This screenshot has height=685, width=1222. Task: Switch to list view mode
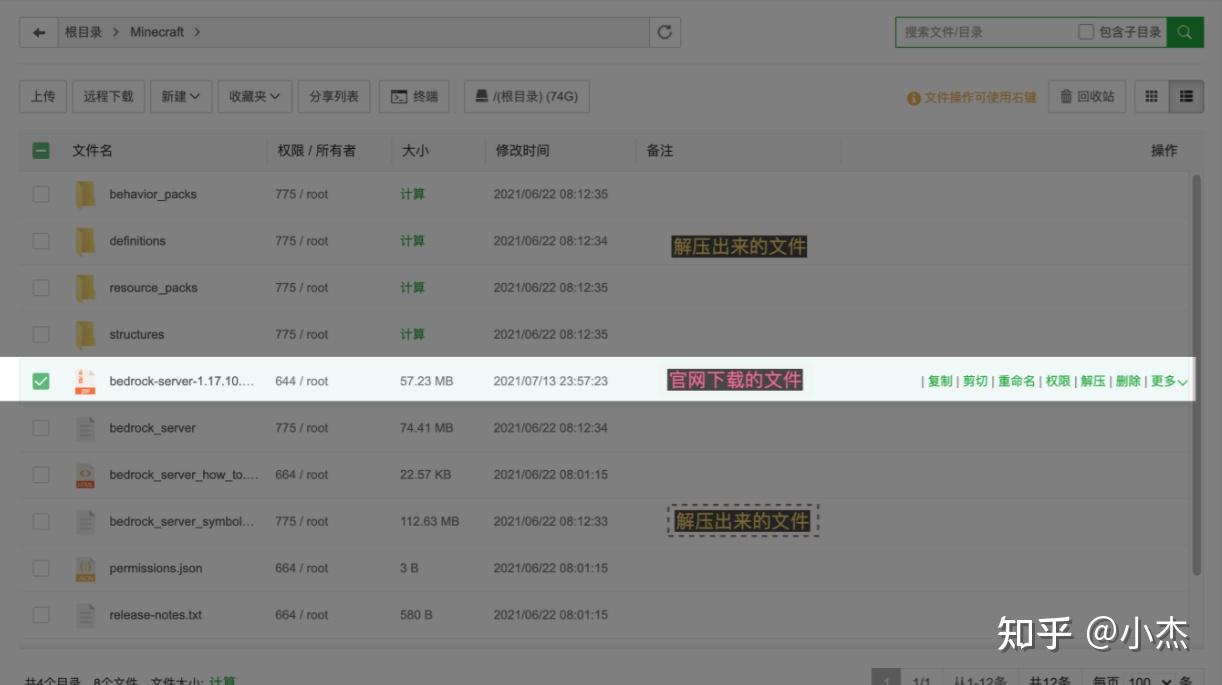[1184, 96]
